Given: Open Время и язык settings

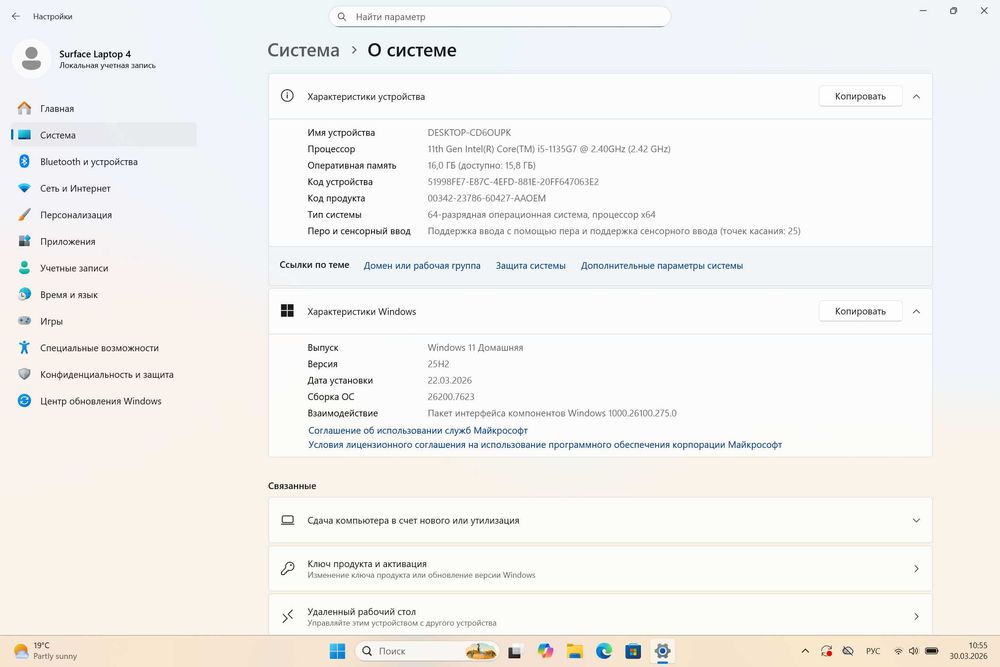Looking at the screenshot, I should (x=103, y=295).
